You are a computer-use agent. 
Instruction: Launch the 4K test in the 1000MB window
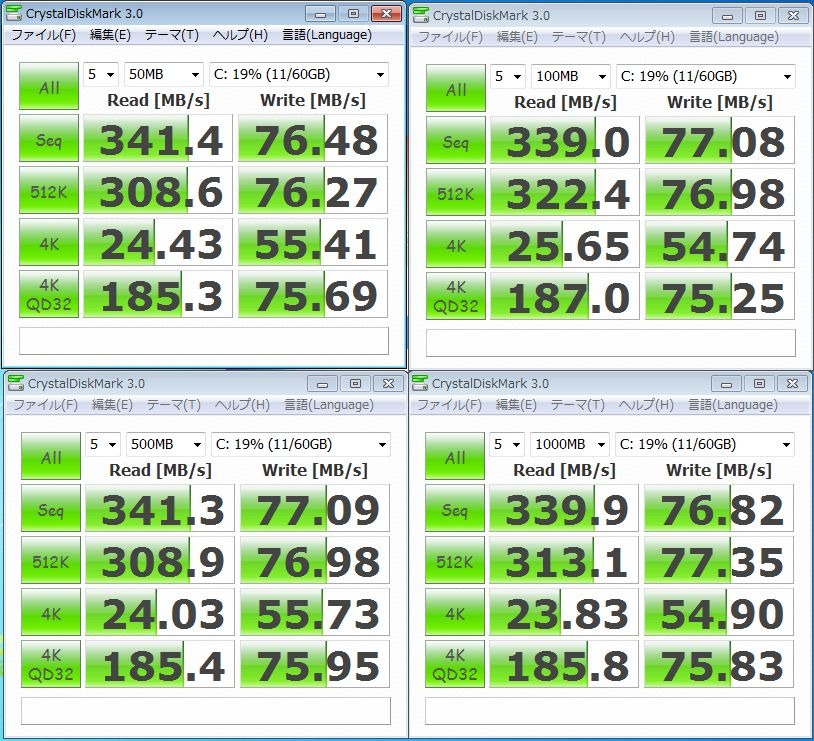(x=455, y=612)
